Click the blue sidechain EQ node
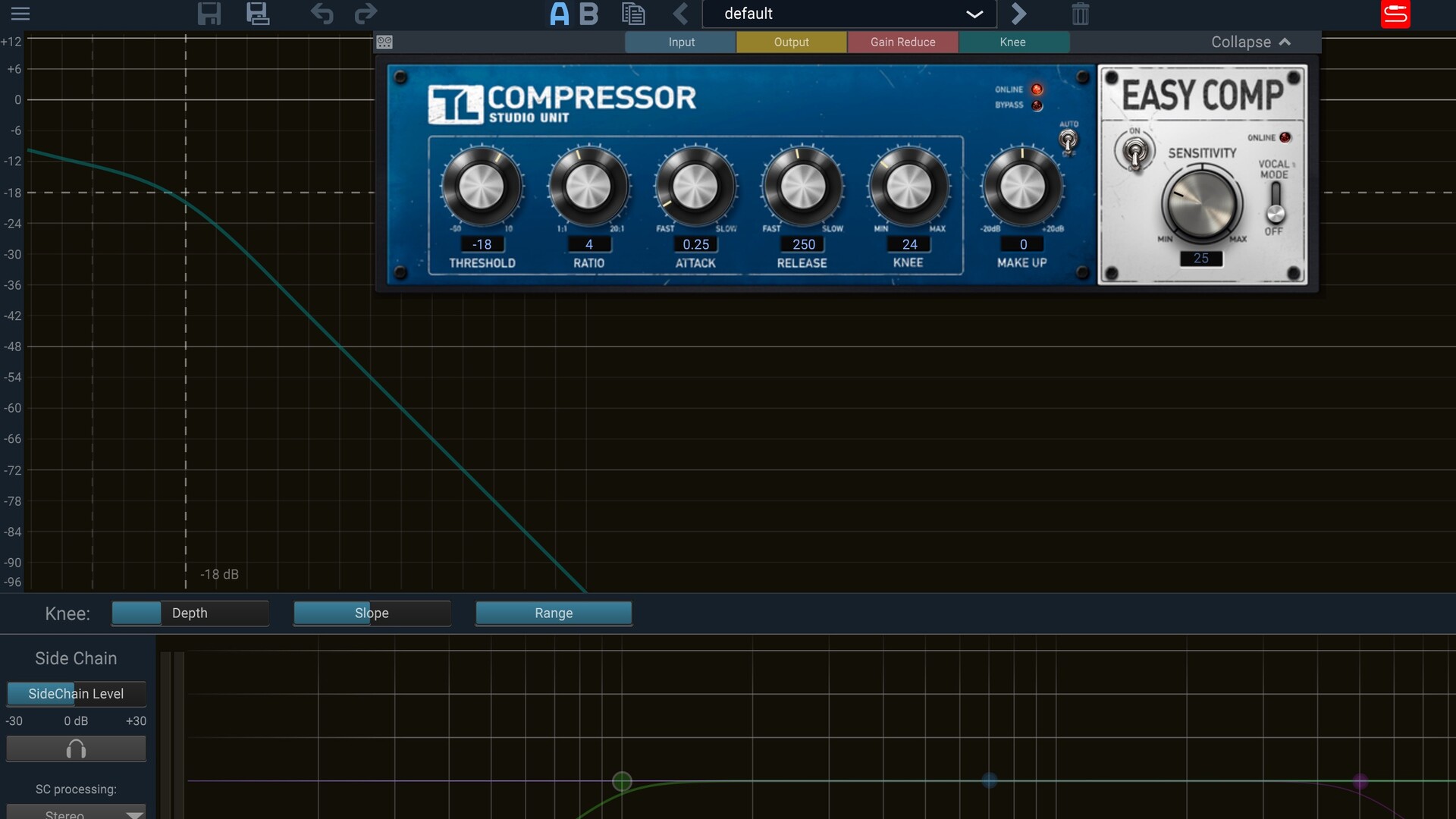Screen dimensions: 1456x819 click(x=989, y=780)
